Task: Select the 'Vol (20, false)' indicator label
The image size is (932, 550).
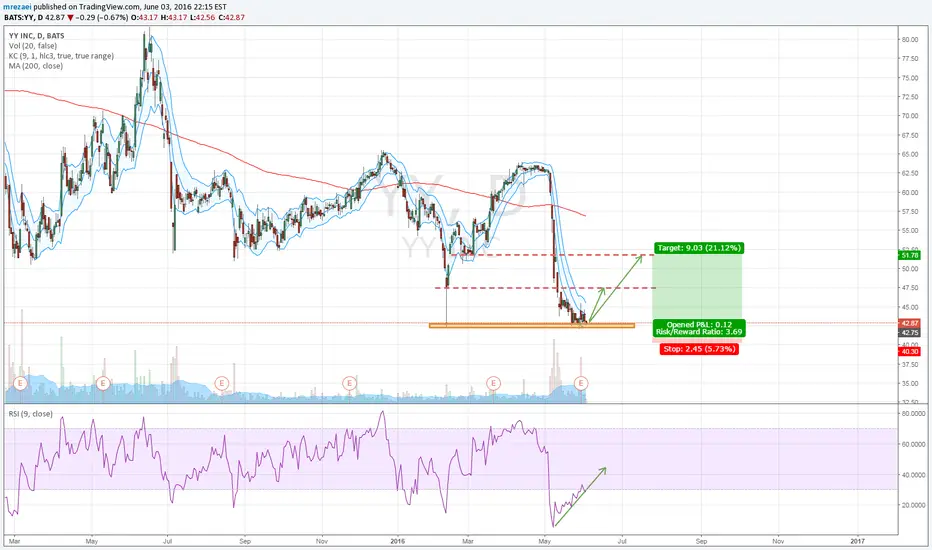Action: click(33, 46)
